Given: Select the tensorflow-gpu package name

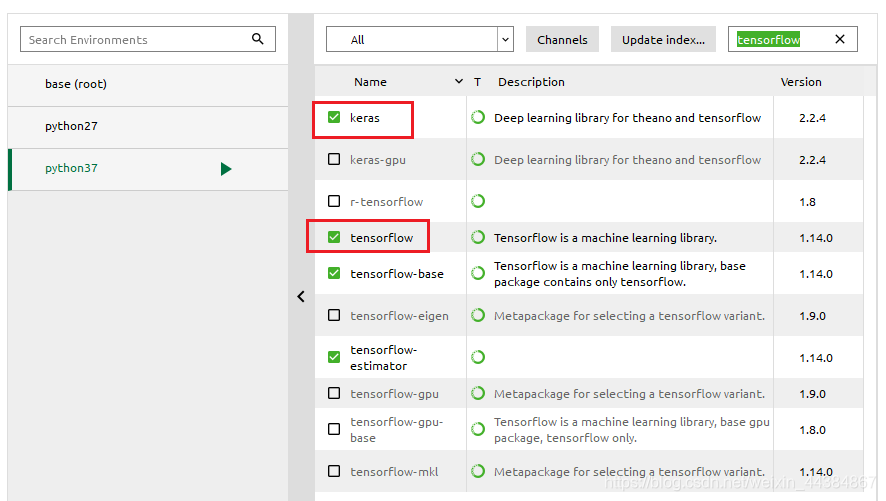Looking at the screenshot, I should click(x=394, y=394).
